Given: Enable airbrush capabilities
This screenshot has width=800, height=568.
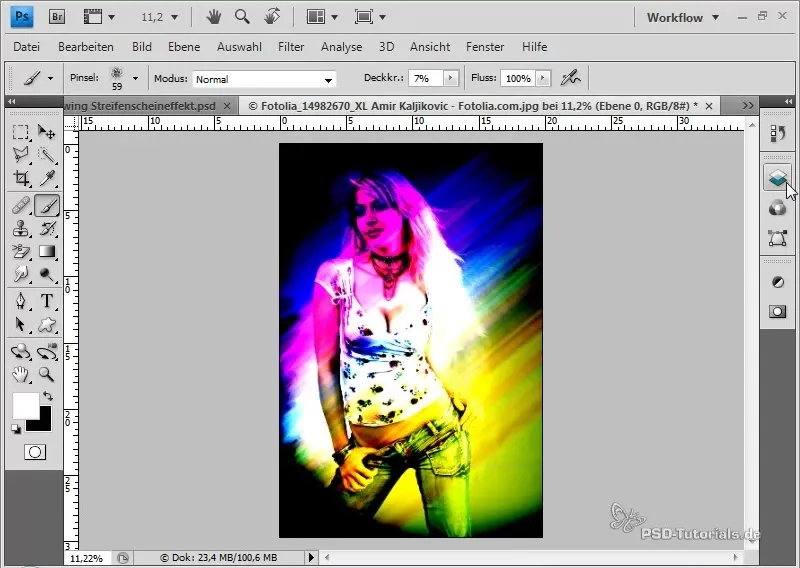Looking at the screenshot, I should coord(571,78).
